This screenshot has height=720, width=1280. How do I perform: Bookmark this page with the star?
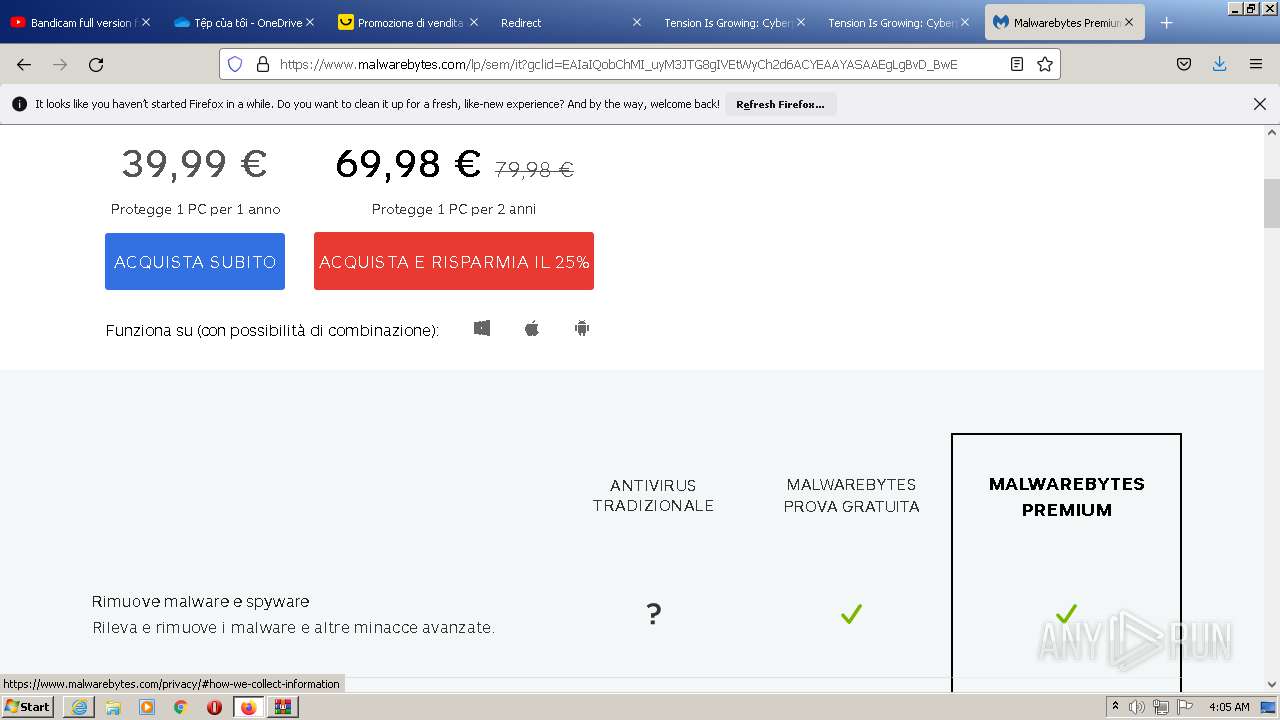click(x=1045, y=64)
